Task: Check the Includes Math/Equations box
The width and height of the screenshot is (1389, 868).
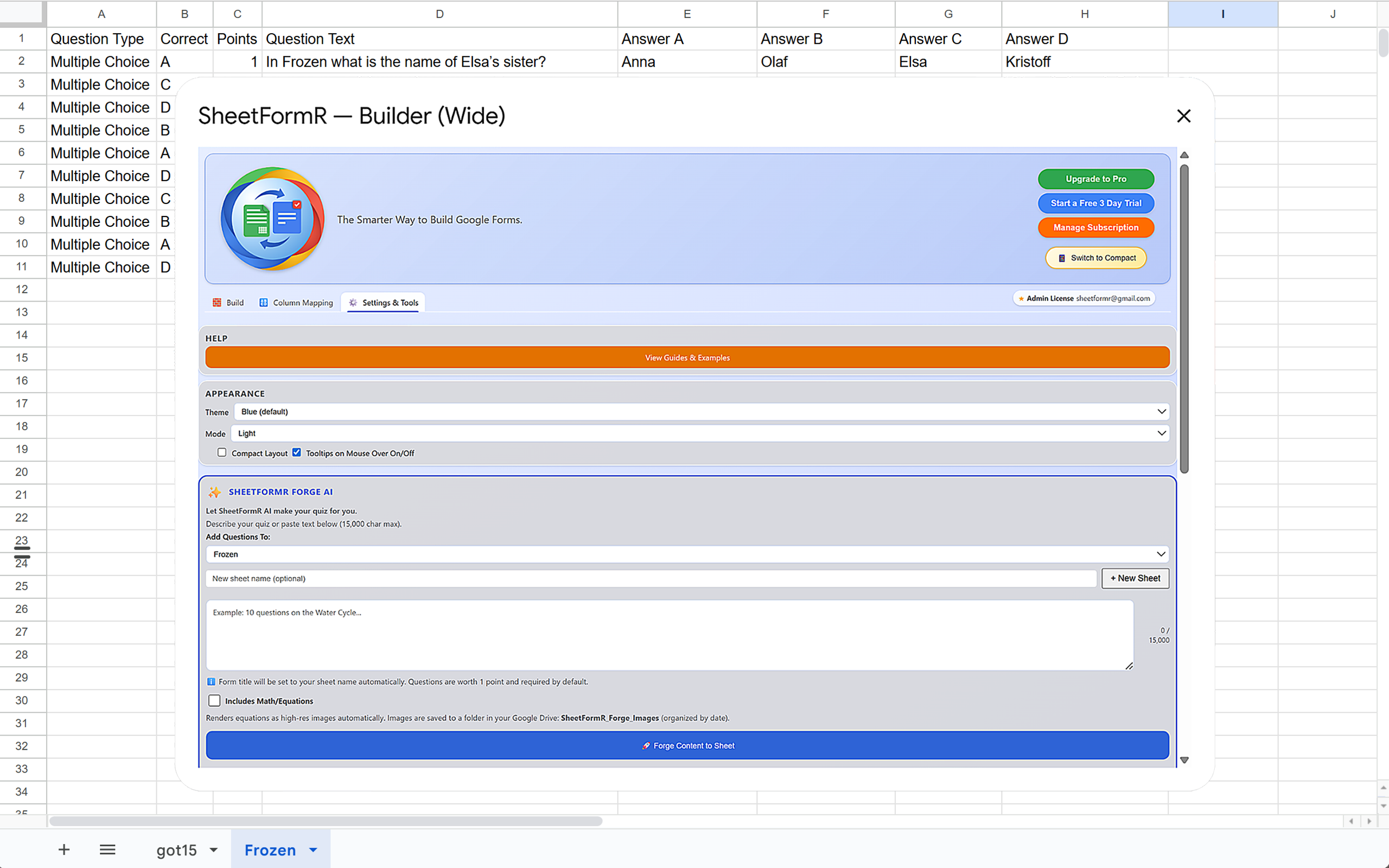Action: (214, 700)
